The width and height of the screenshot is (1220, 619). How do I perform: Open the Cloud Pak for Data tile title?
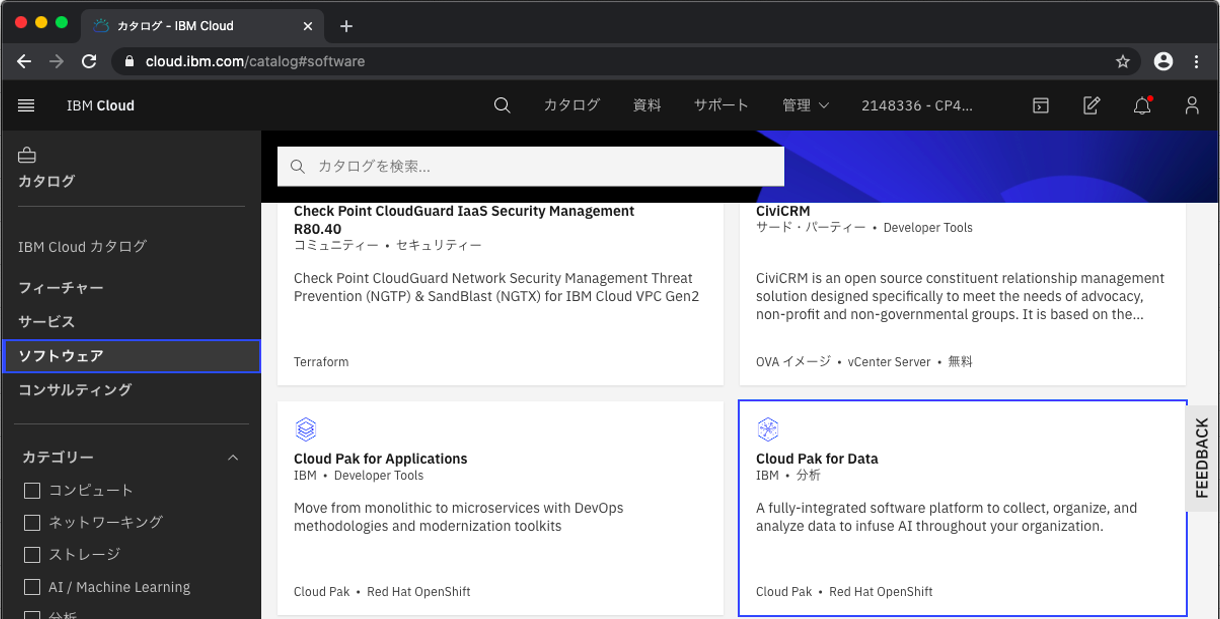[x=817, y=459]
